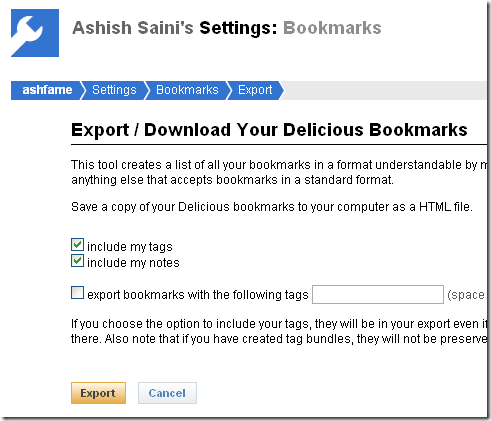Click the Cancel button

167,393
